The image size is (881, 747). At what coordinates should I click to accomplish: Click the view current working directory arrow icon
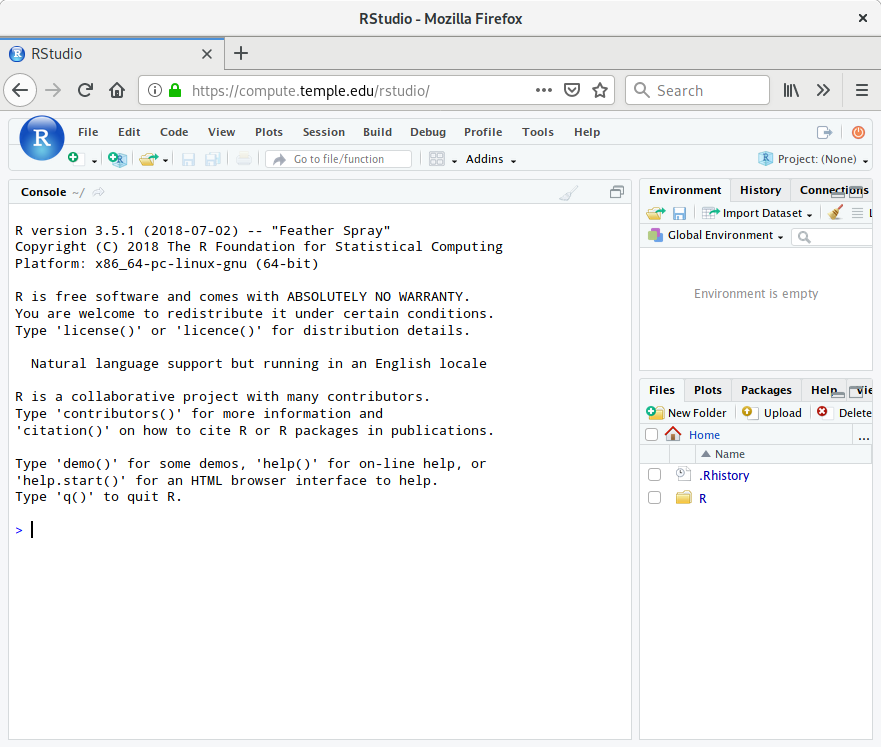point(98,192)
